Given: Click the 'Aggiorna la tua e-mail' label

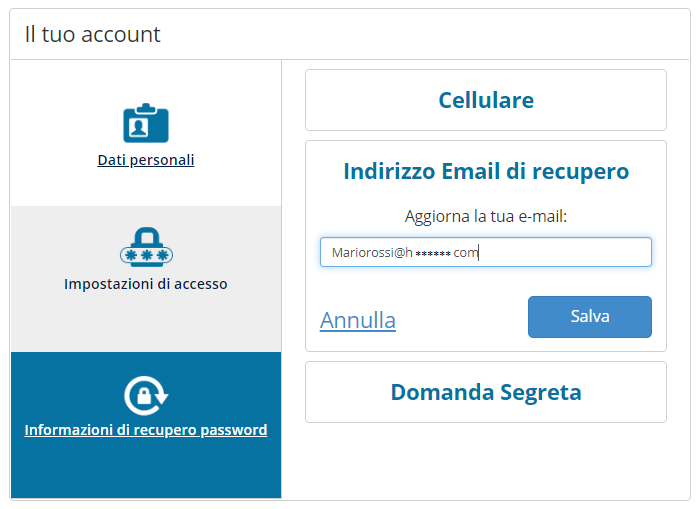Looking at the screenshot, I should coord(486,217).
